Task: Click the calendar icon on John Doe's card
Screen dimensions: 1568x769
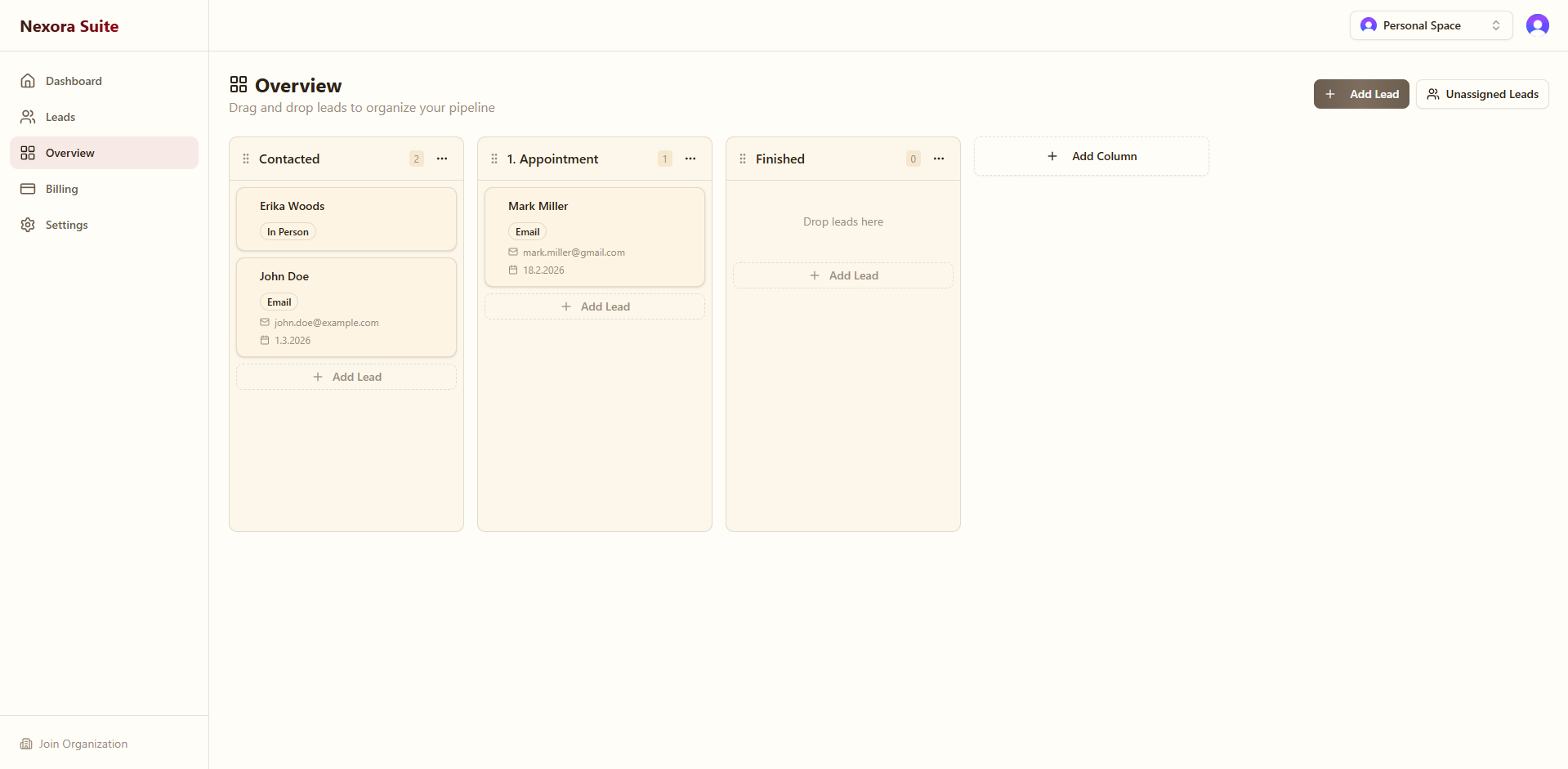Action: pyautogui.click(x=264, y=340)
